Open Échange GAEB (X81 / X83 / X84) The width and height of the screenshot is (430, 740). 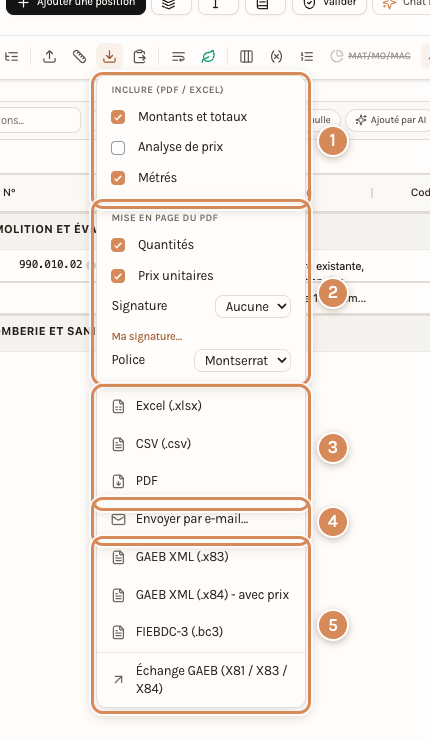coord(201,680)
